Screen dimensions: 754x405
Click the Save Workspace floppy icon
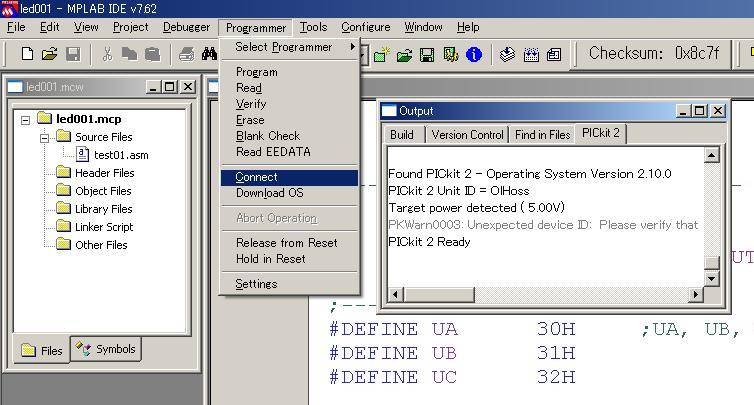(427, 54)
